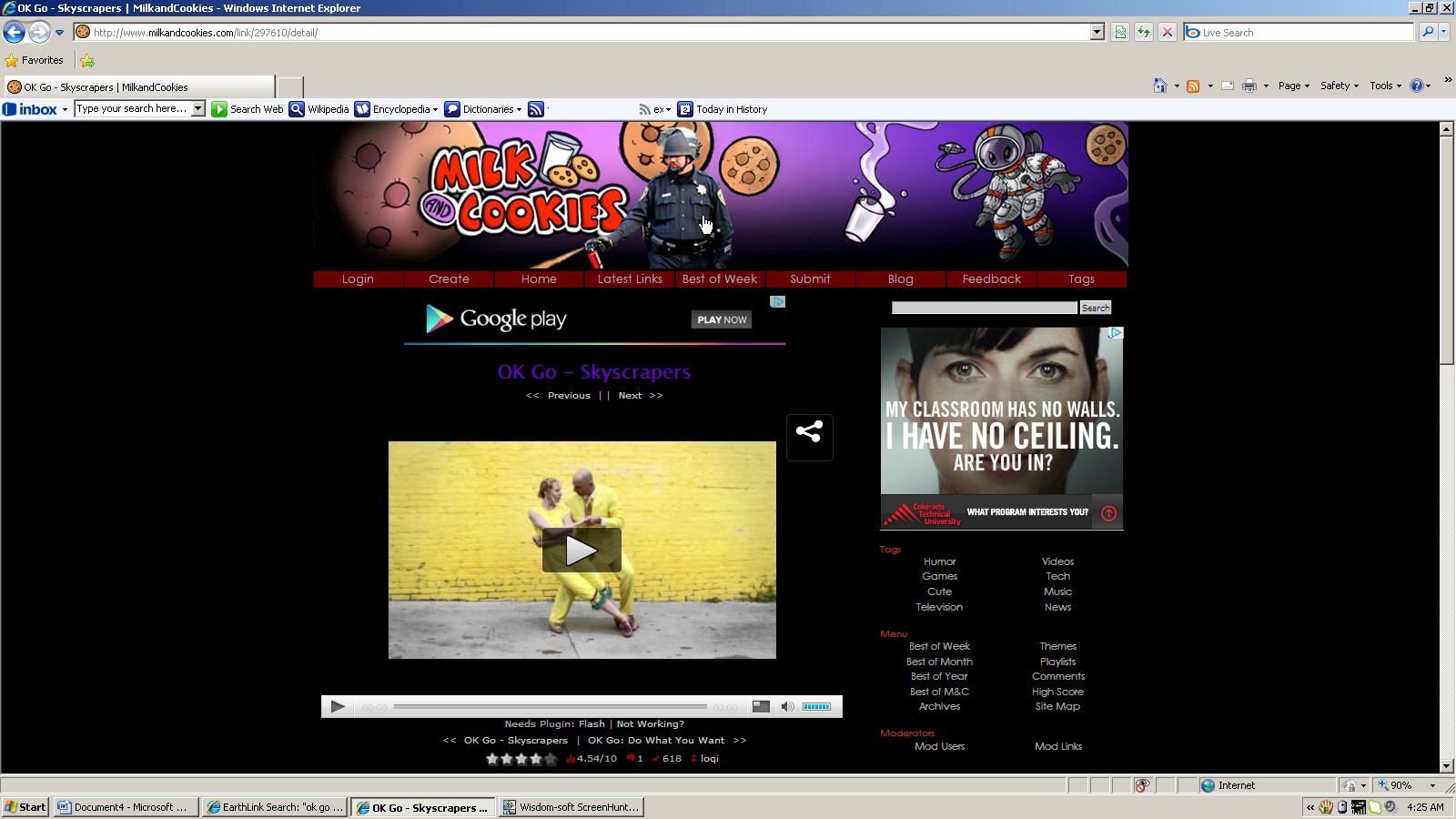Open the tray volume speaker icon
1456x819 pixels.
point(1390,807)
